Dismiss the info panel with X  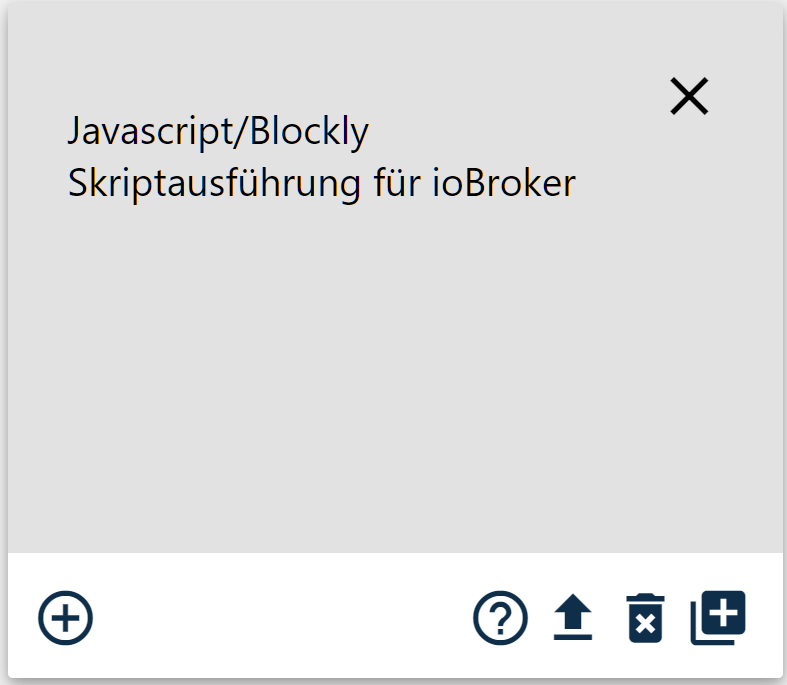click(x=689, y=96)
